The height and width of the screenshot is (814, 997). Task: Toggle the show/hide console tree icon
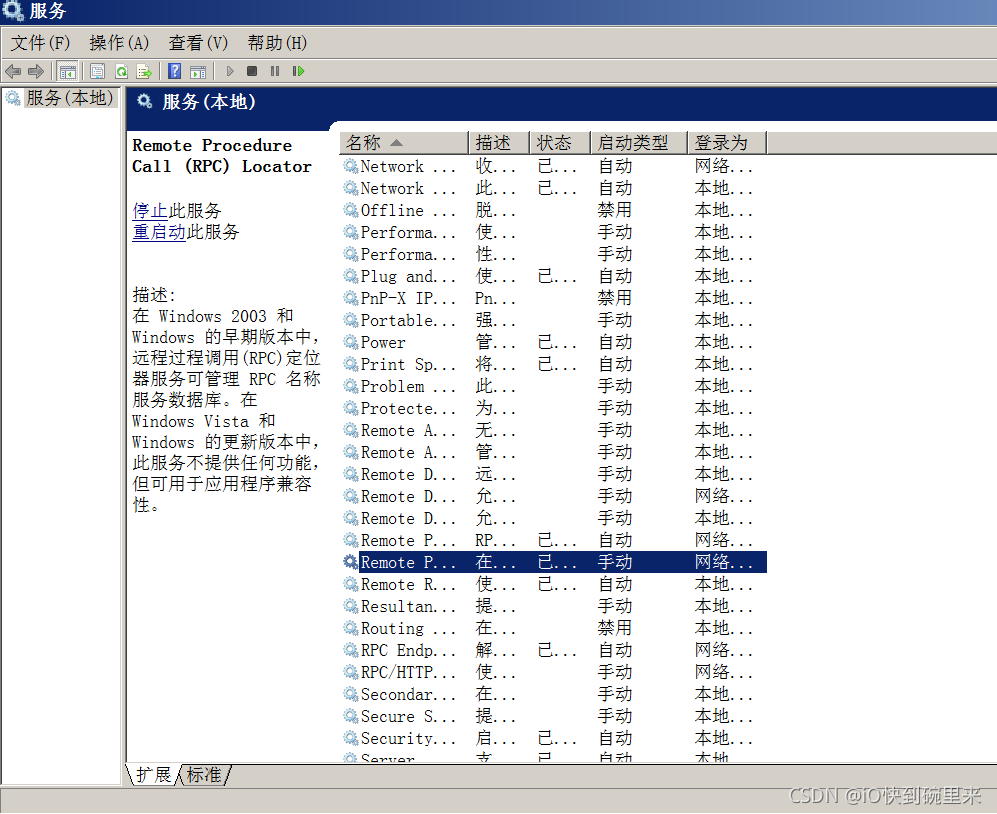(x=67, y=71)
